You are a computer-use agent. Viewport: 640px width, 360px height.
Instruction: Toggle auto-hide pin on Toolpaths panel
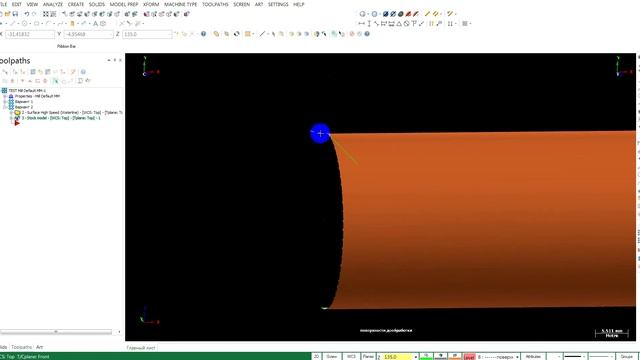tap(115, 60)
